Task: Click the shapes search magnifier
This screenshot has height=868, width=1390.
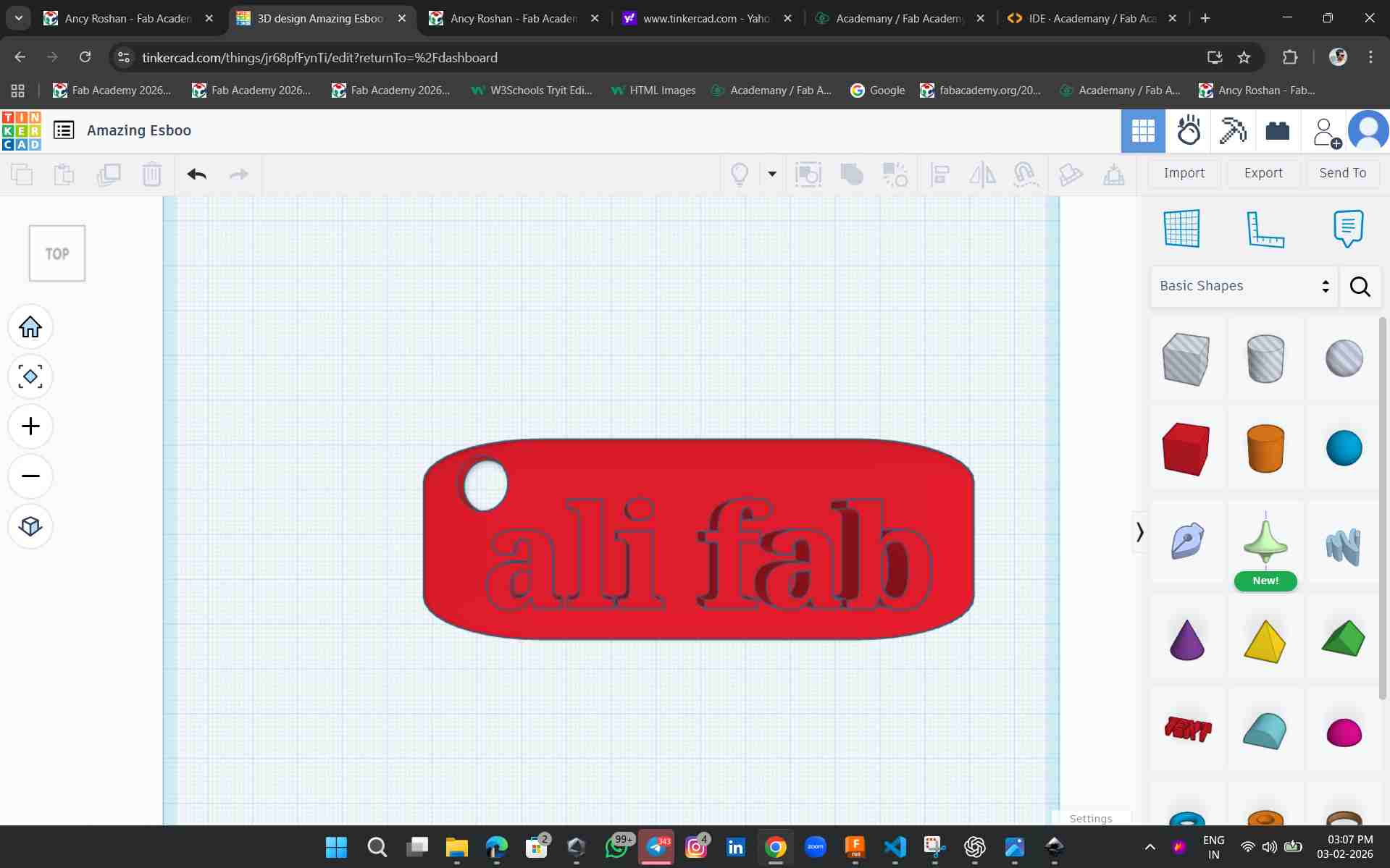Action: point(1360,287)
